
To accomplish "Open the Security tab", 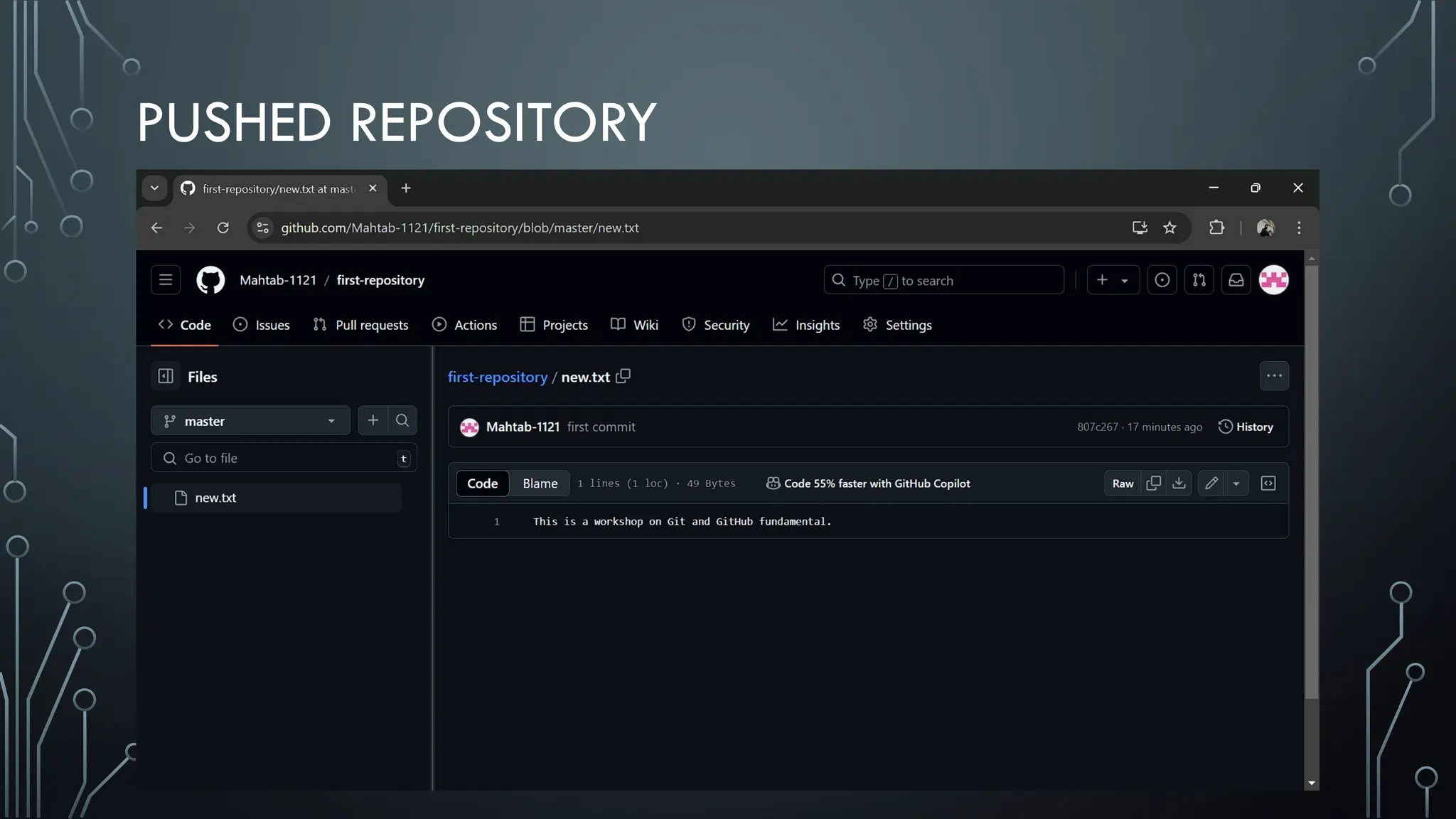I will coord(716,325).
